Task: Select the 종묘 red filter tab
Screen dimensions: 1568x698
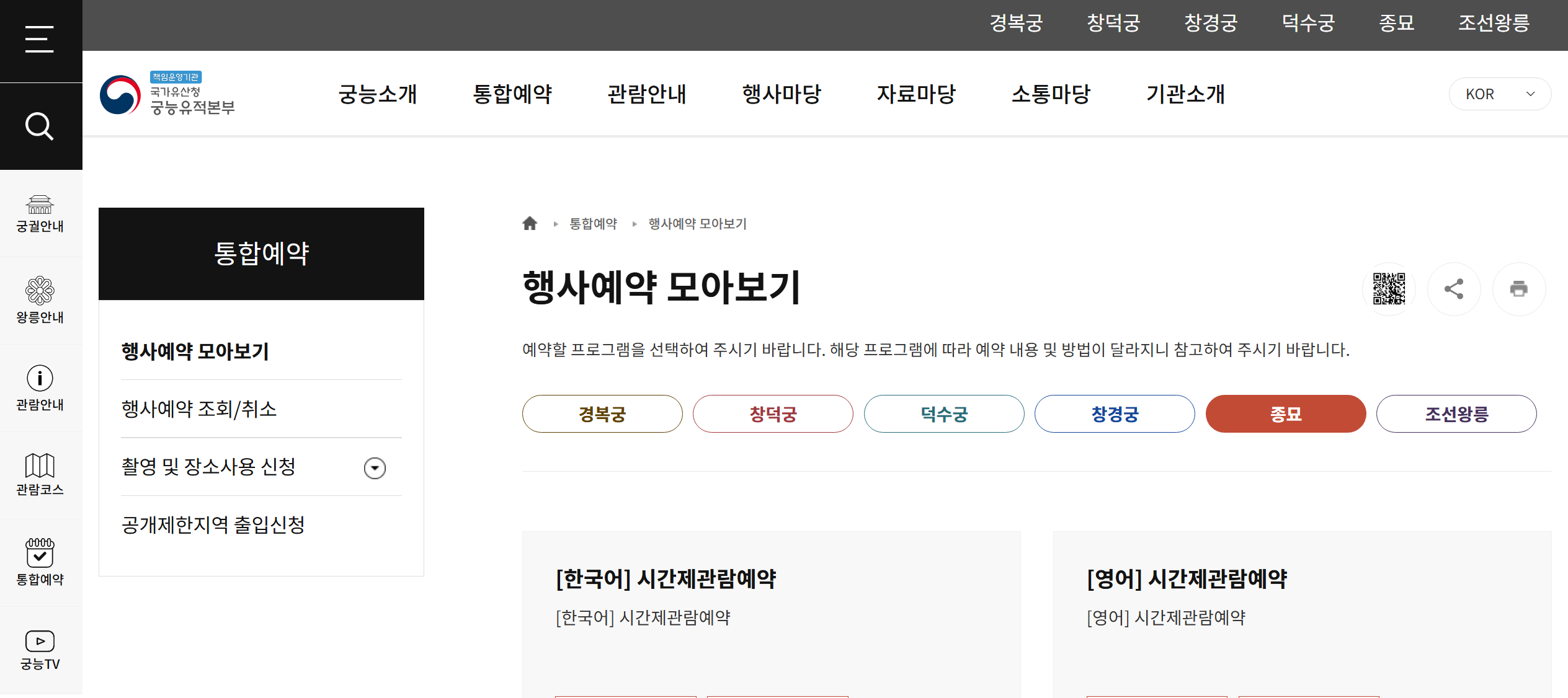Action: point(1285,414)
